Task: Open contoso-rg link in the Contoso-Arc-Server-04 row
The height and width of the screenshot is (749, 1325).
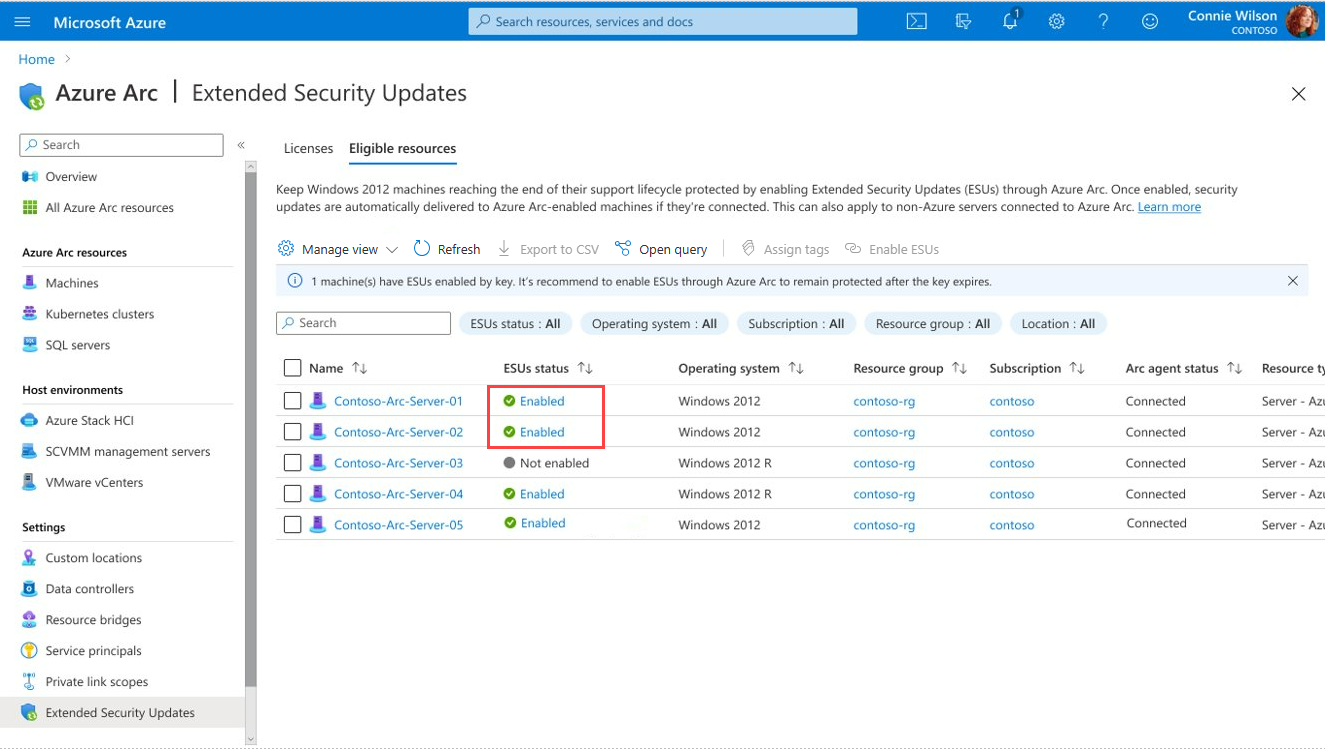Action: coord(884,494)
